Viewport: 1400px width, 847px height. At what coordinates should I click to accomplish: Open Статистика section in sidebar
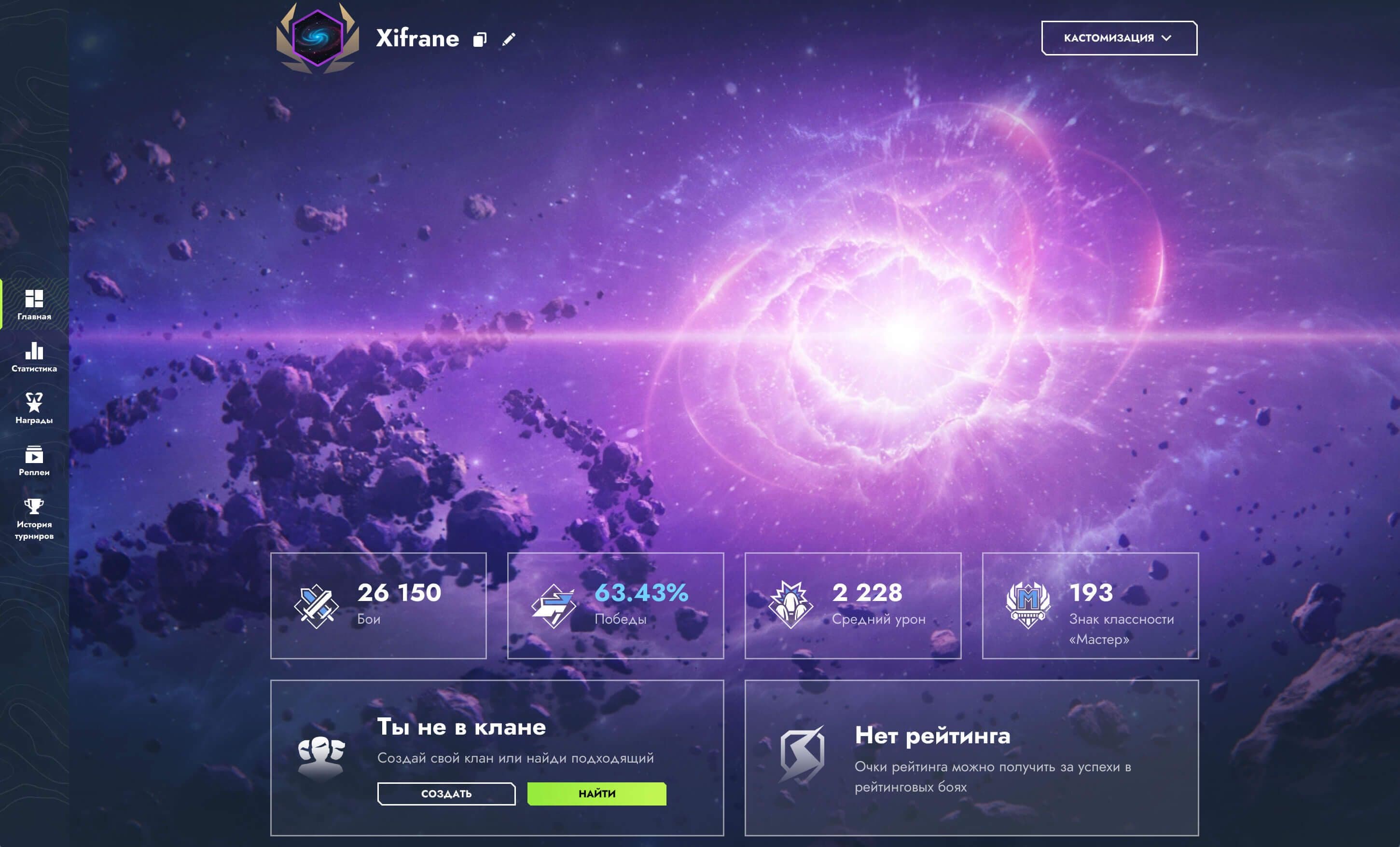click(x=34, y=357)
